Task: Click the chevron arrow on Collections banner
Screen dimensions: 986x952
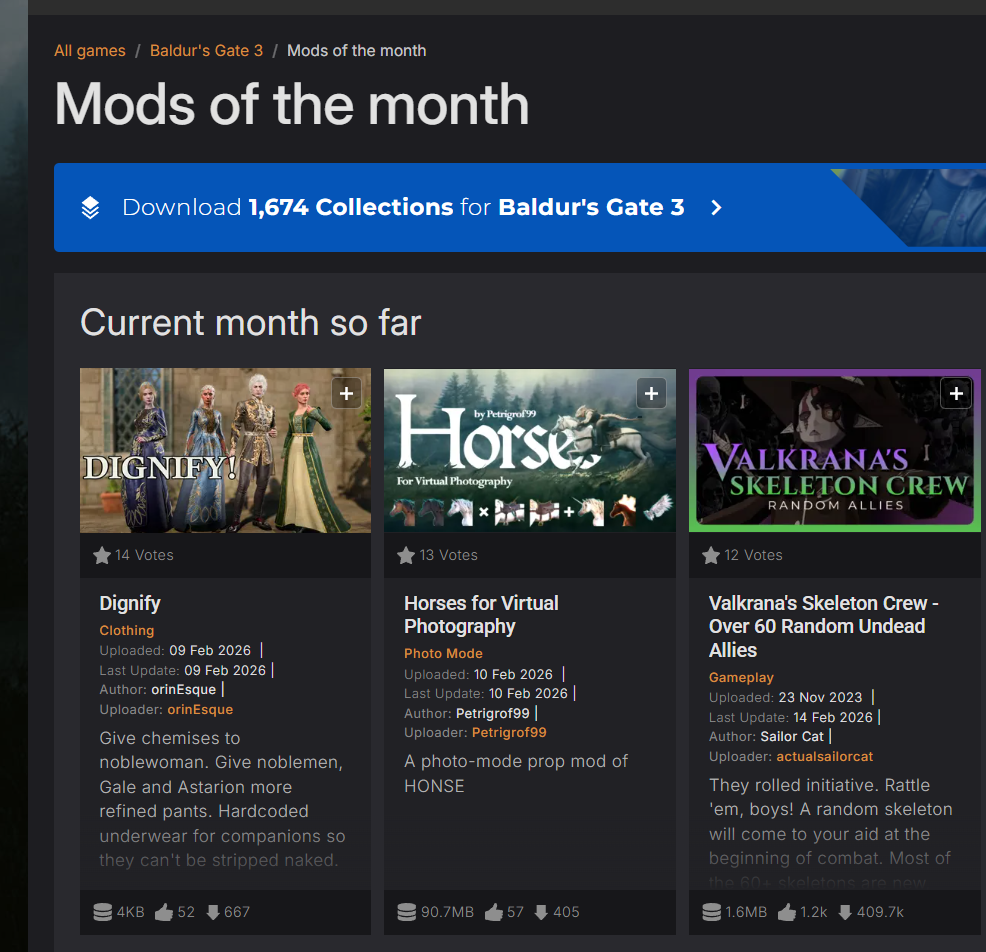Action: (716, 208)
